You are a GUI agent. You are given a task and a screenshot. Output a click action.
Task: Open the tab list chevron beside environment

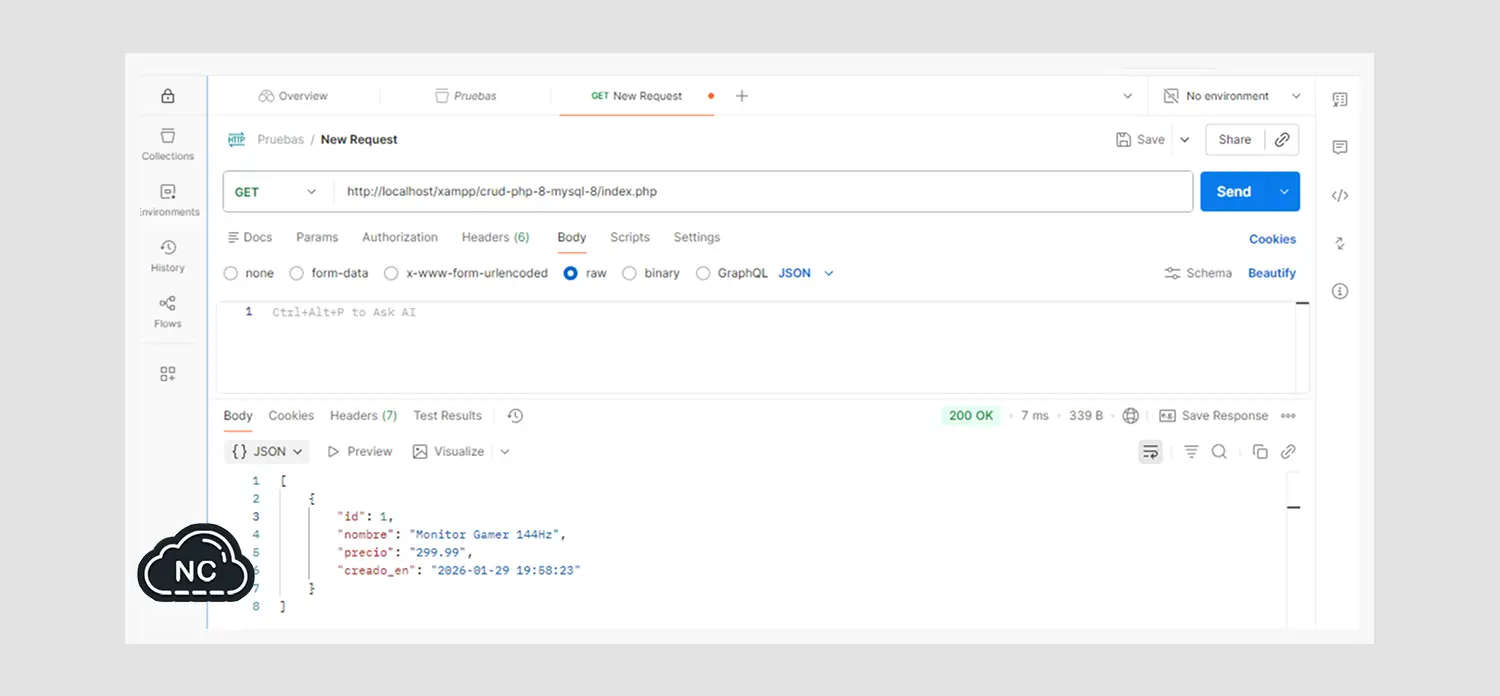click(1128, 96)
